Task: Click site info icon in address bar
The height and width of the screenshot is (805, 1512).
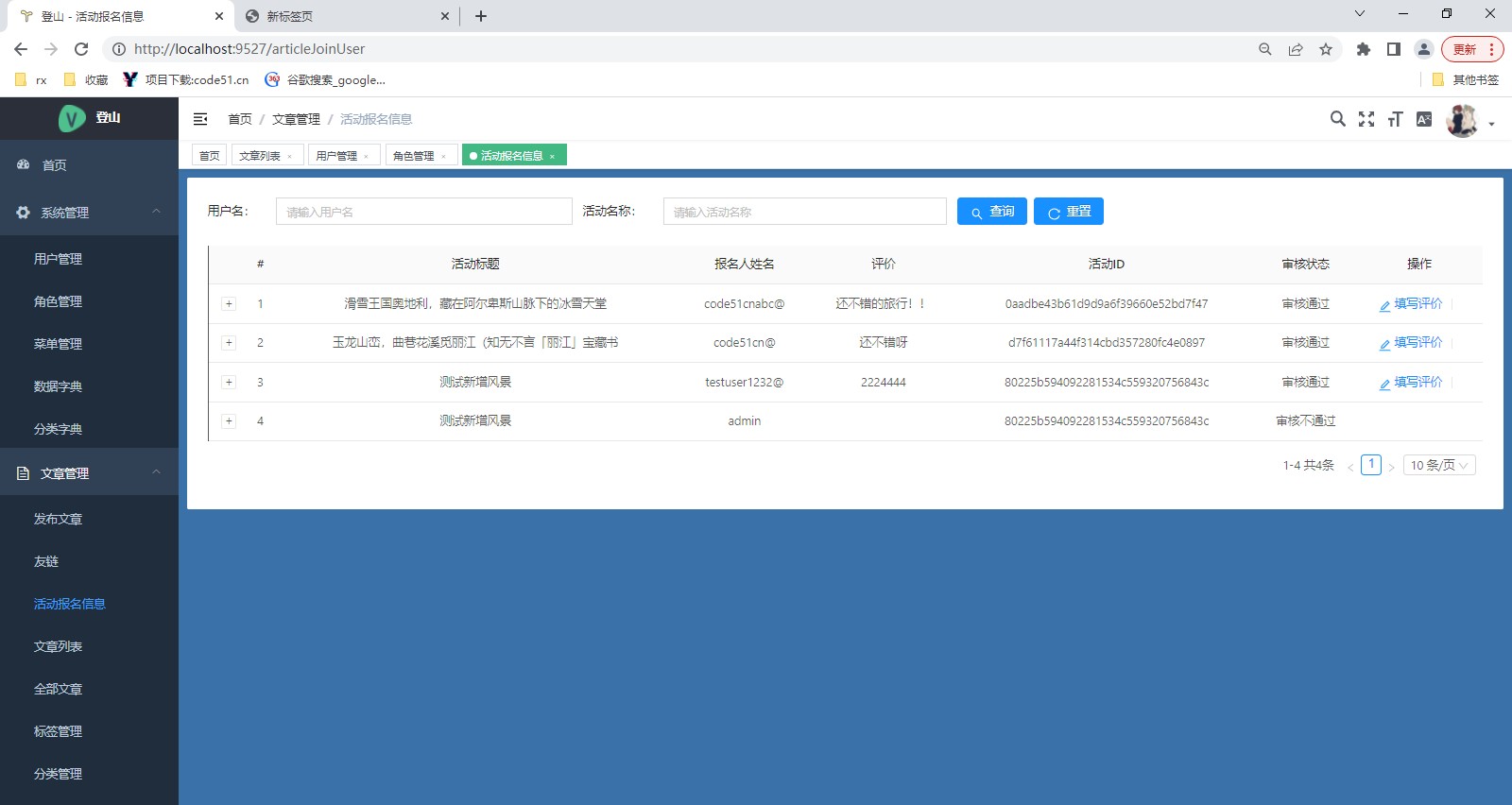Action: coord(119,49)
